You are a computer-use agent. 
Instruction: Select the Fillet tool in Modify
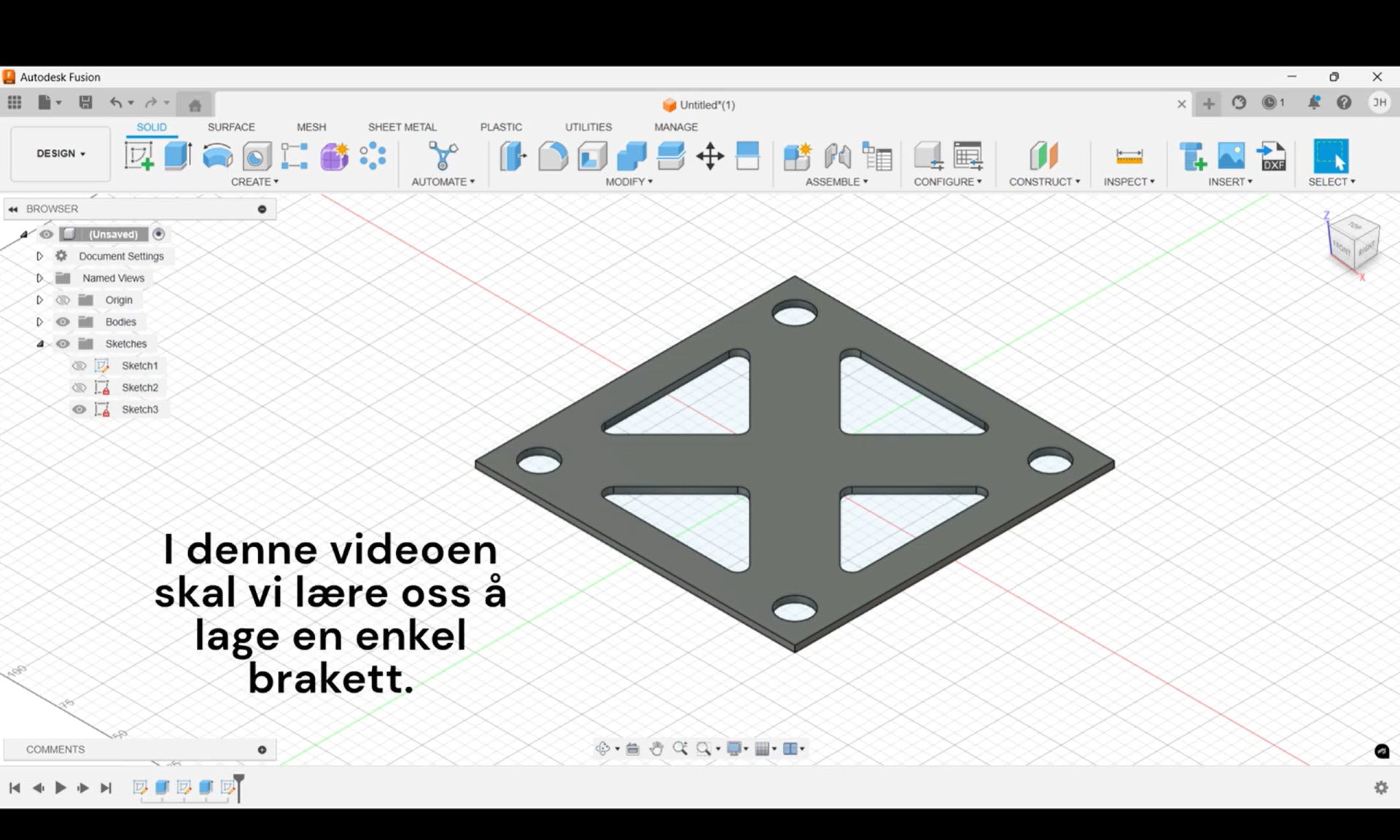(553, 156)
